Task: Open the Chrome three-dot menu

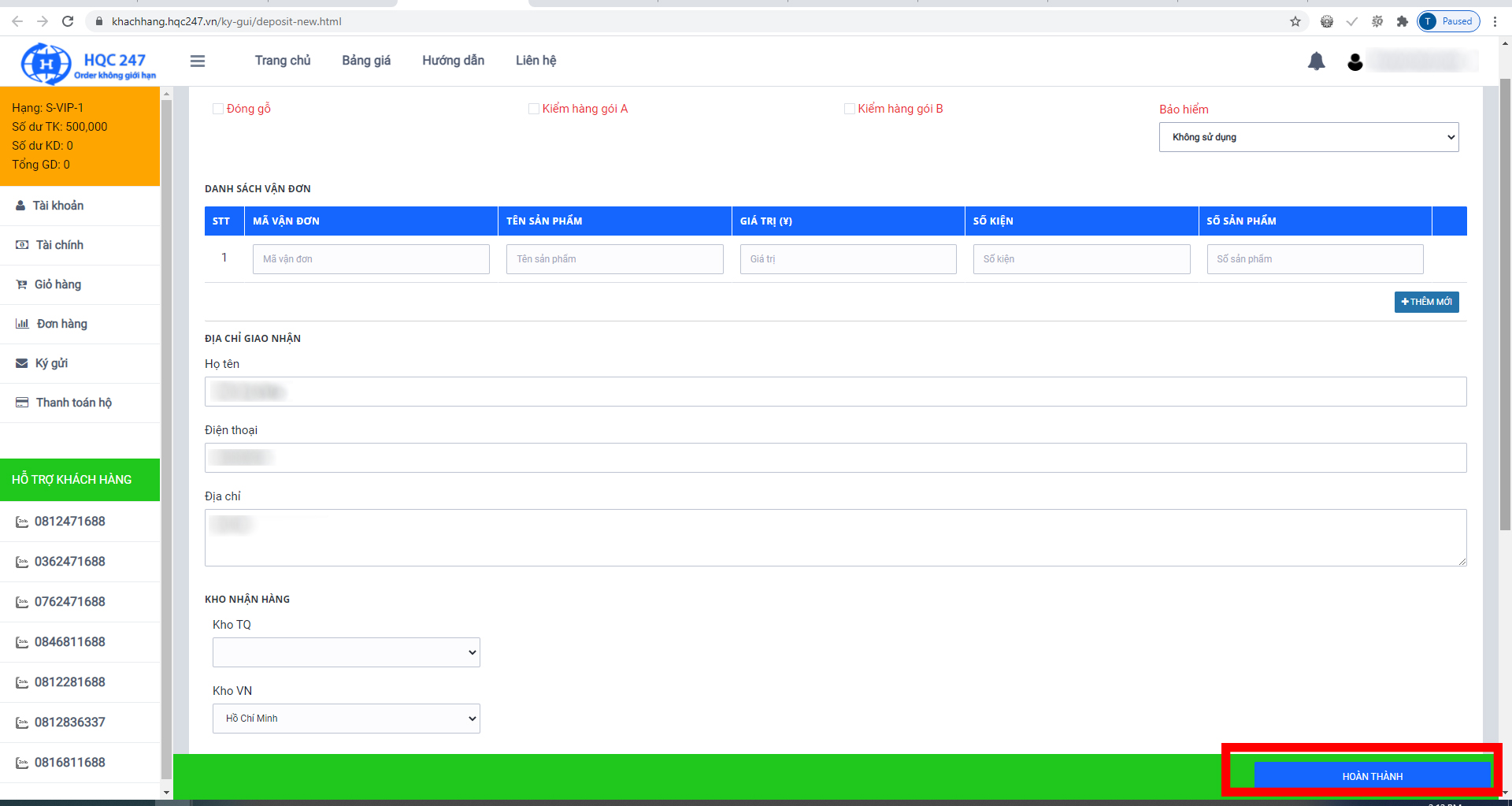Action: 1495,21
